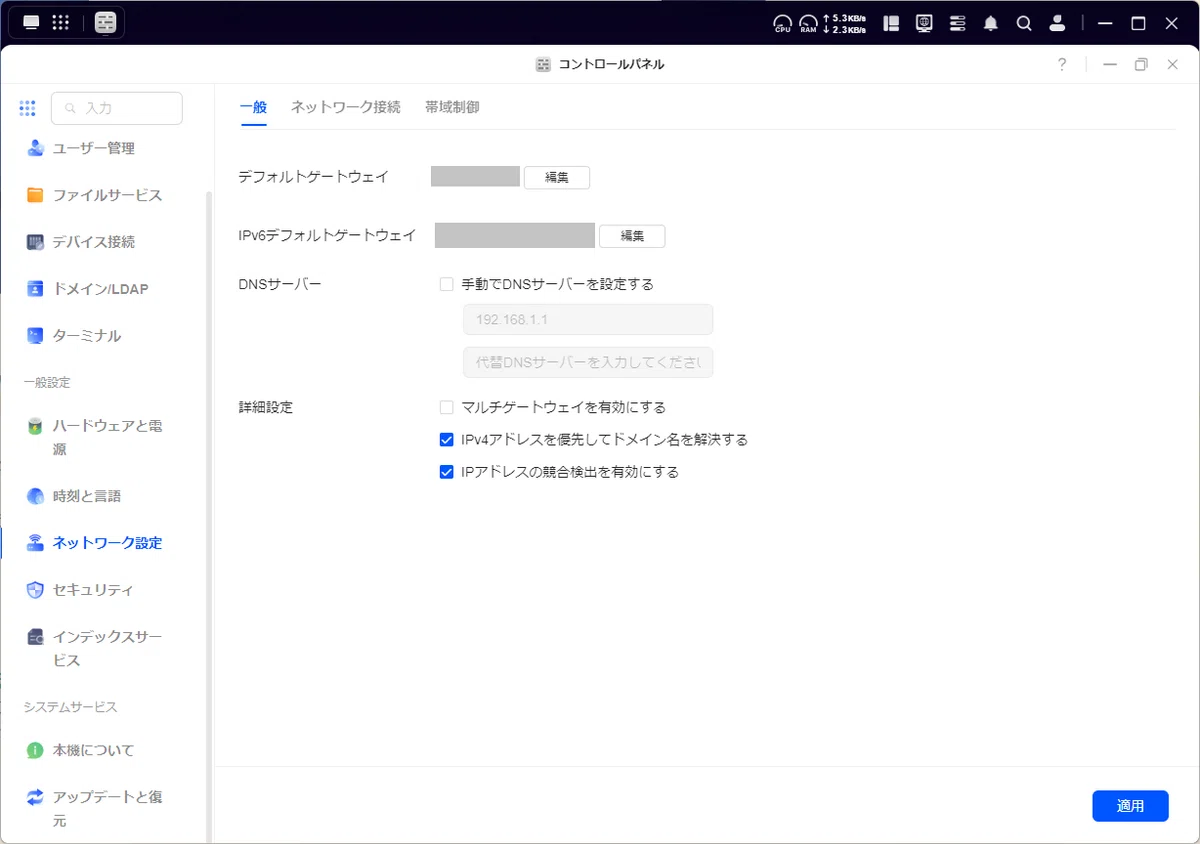Click the Domain/LDAP icon
Viewport: 1200px width, 844px height.
click(35, 289)
